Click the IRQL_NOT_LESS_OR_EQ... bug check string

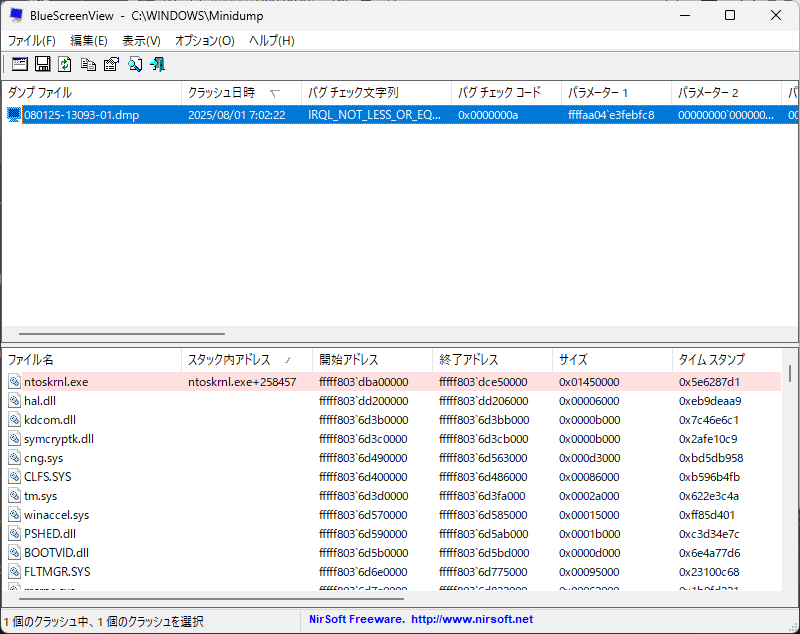tap(374, 115)
